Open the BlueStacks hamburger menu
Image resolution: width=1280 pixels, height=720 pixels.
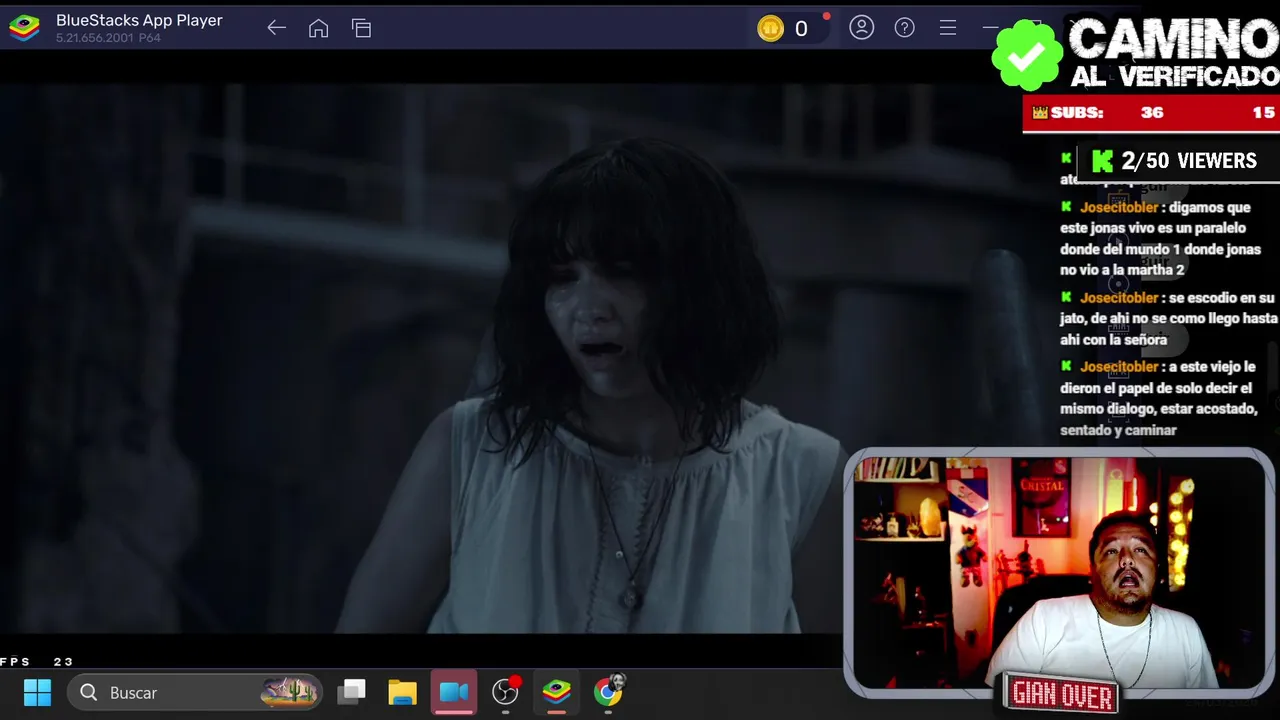pyautogui.click(x=947, y=28)
